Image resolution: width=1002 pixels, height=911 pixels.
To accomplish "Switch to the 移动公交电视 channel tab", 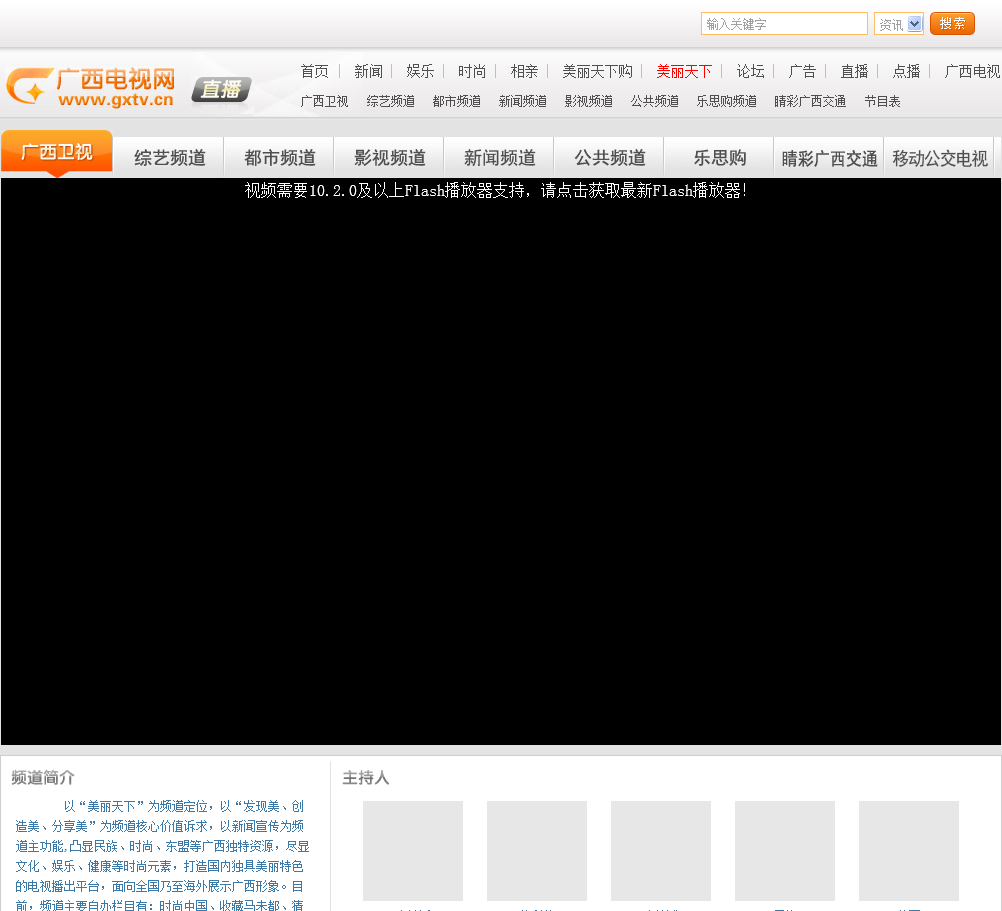I will click(939, 157).
